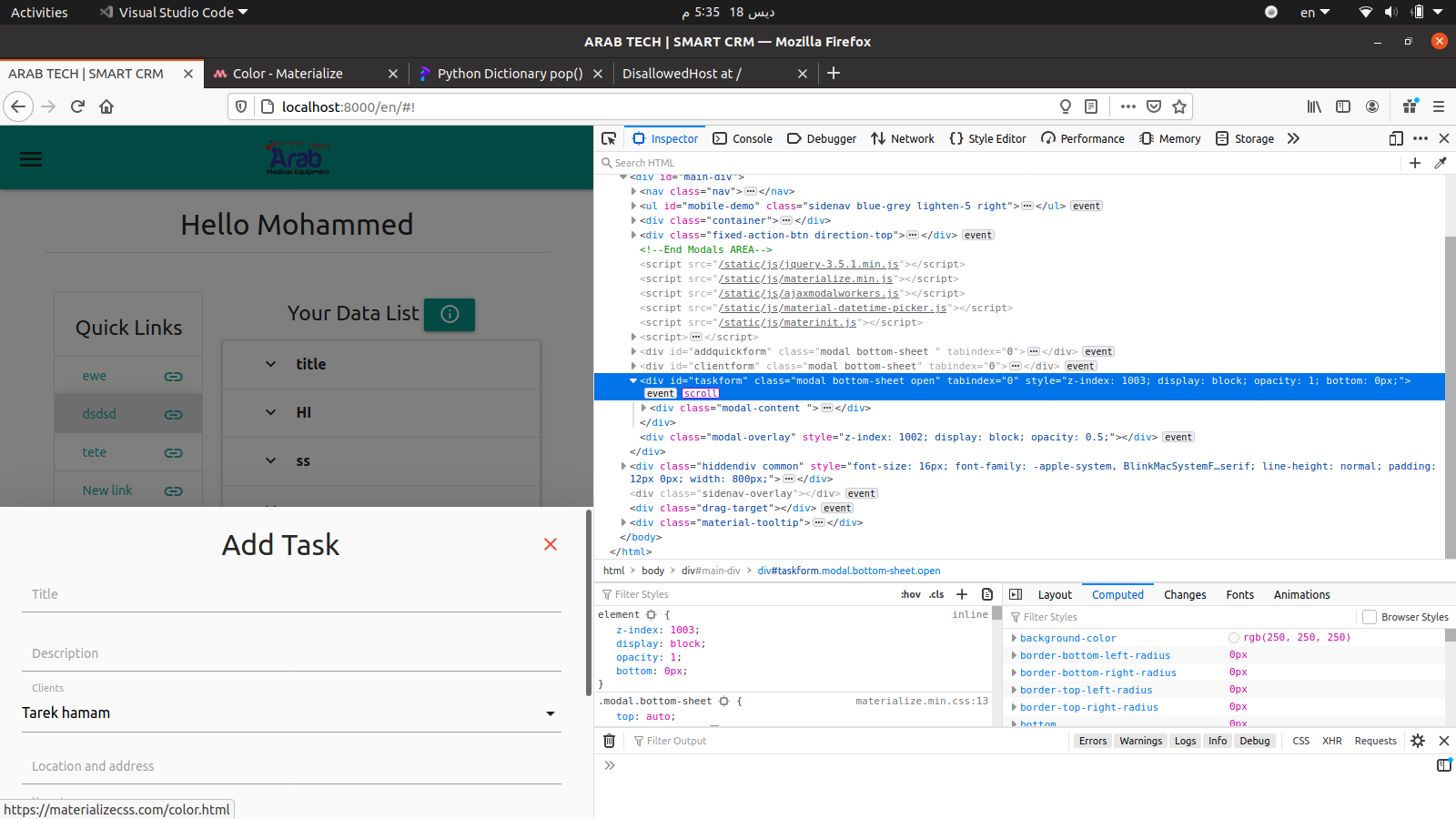
Task: Click the Add Task red close icon
Action: tap(551, 544)
